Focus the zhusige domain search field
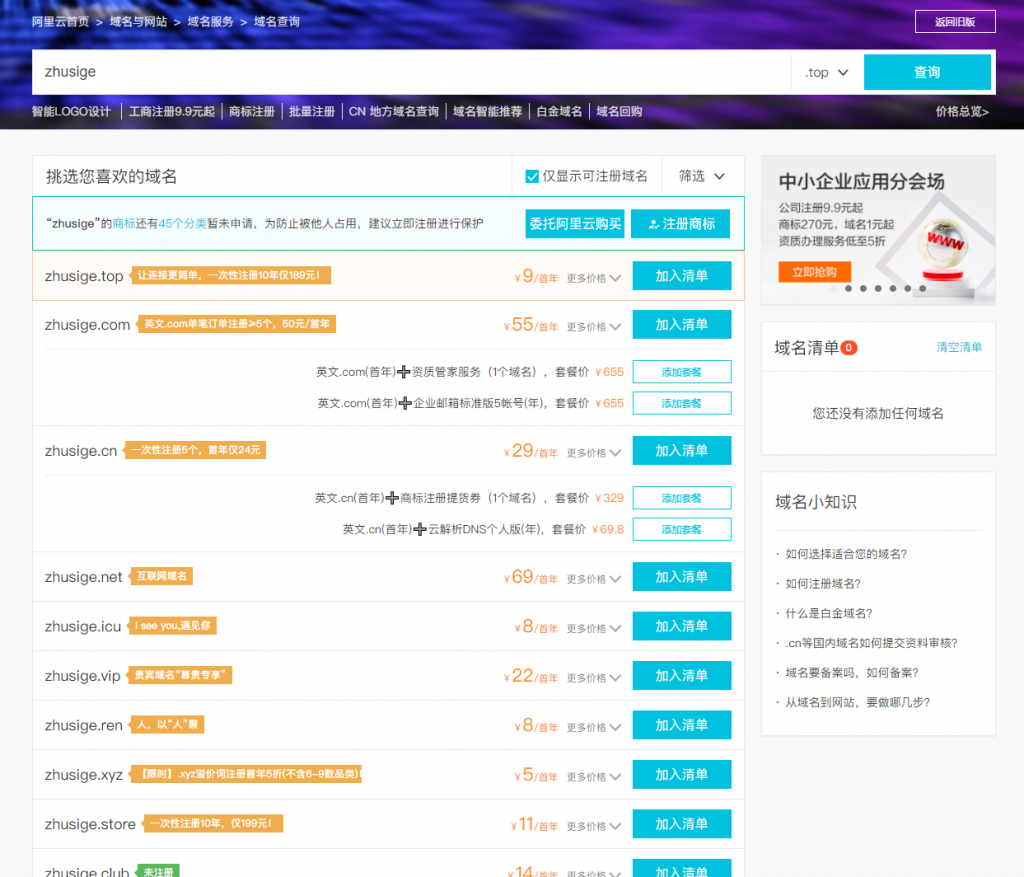 point(411,72)
